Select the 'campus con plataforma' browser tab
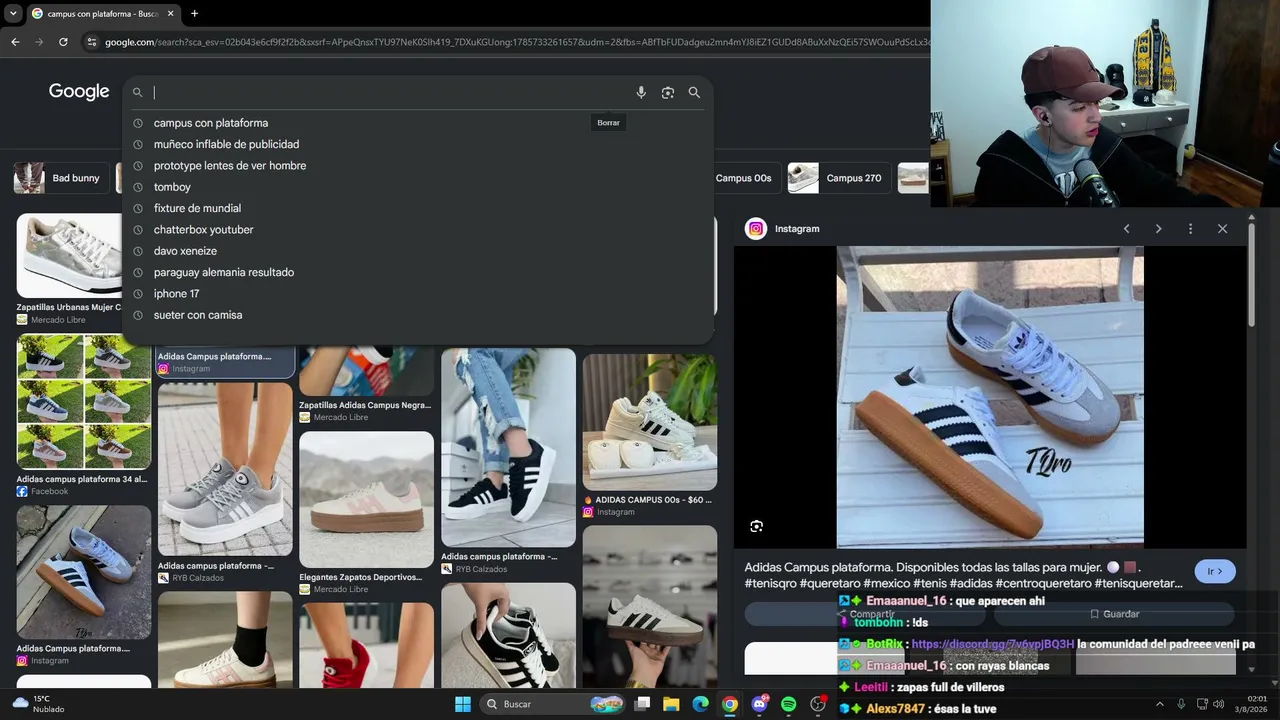 point(102,14)
